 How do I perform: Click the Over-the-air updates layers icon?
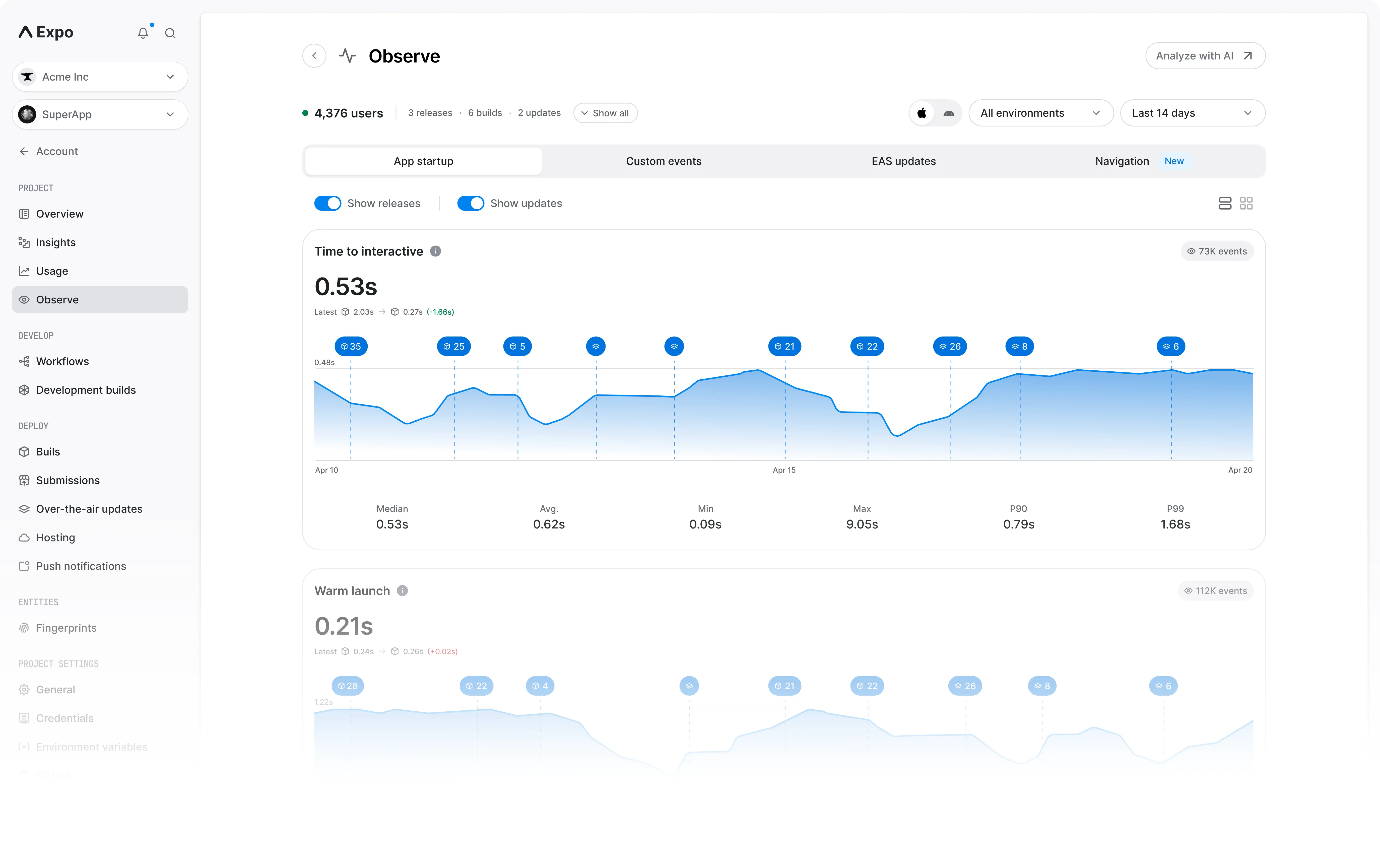click(24, 509)
